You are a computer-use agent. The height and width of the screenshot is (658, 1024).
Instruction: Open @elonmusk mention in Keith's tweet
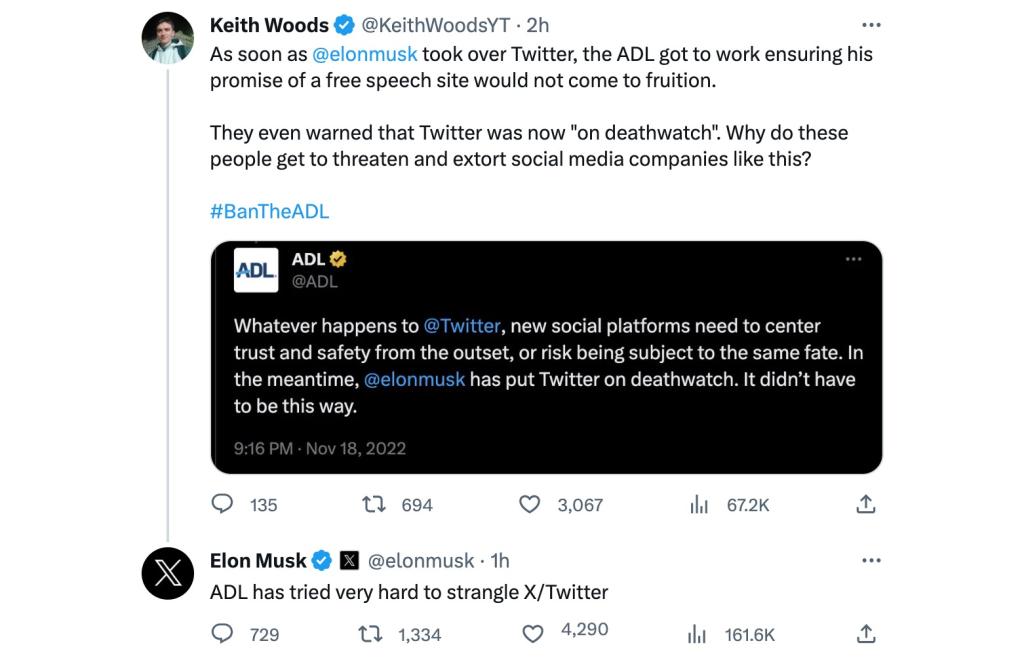pyautogui.click(x=365, y=54)
